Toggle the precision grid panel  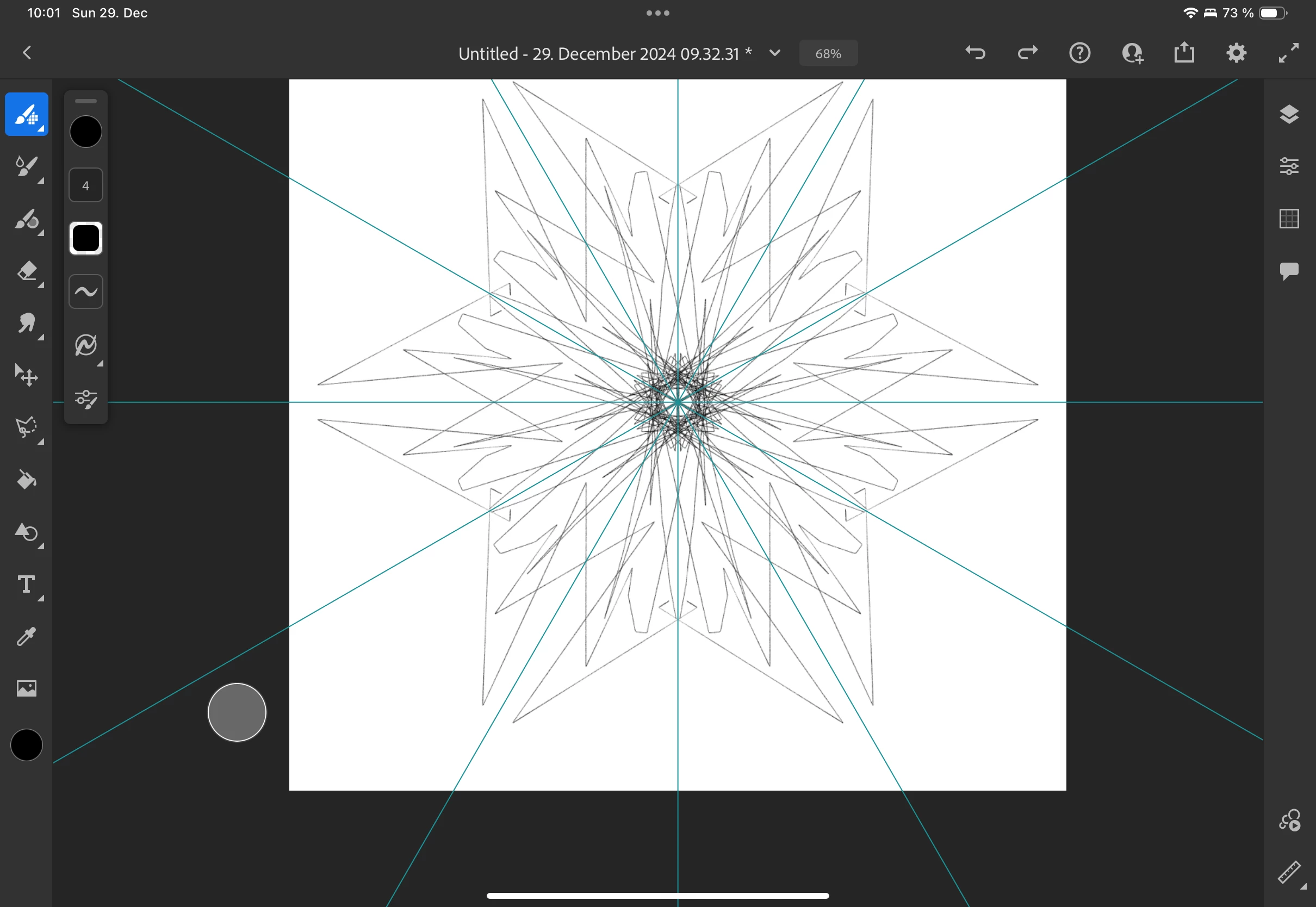click(1289, 218)
